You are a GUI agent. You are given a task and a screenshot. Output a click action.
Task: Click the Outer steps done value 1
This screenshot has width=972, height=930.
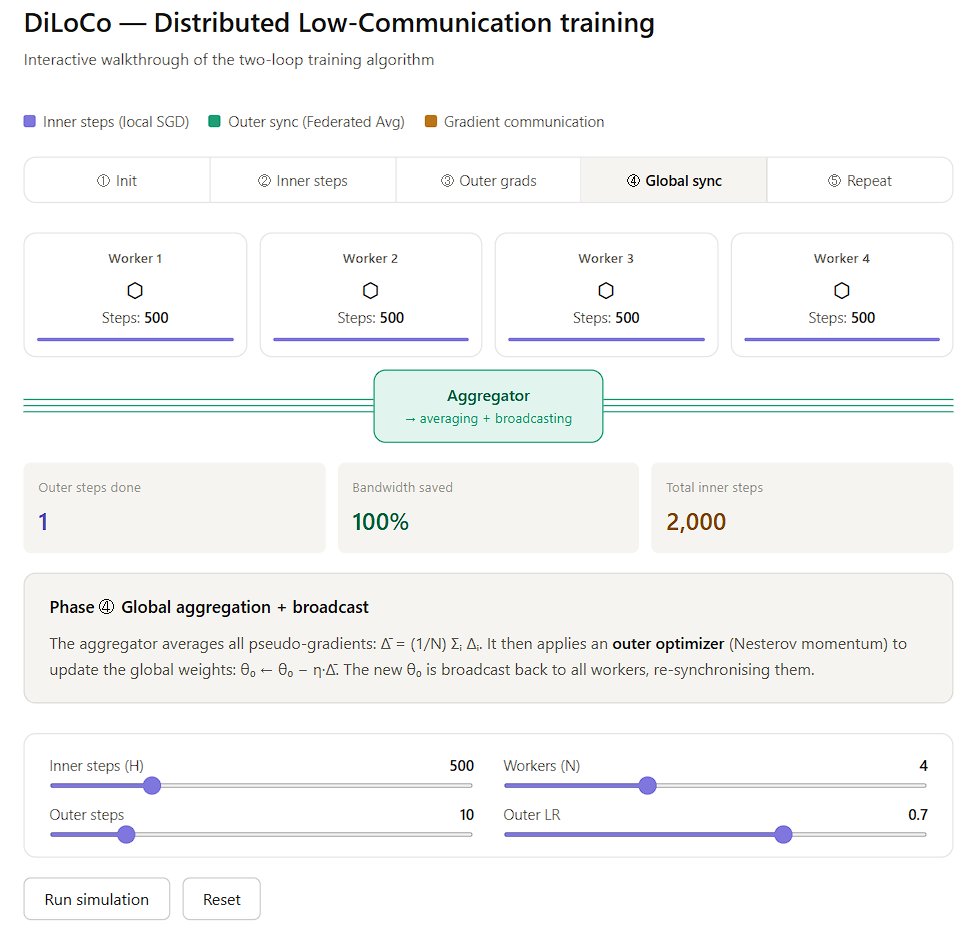click(x=43, y=522)
